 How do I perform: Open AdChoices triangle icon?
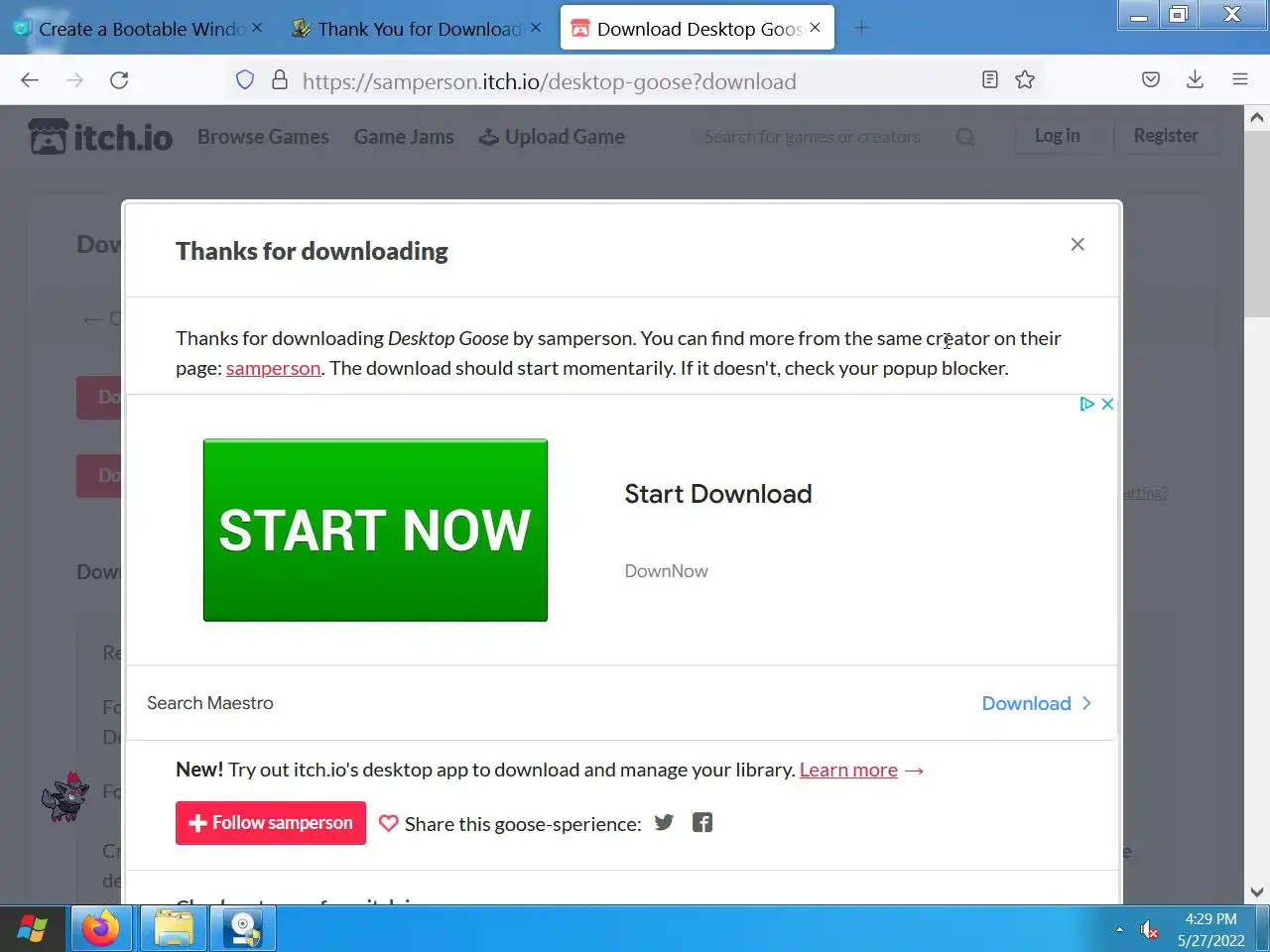[x=1087, y=404]
